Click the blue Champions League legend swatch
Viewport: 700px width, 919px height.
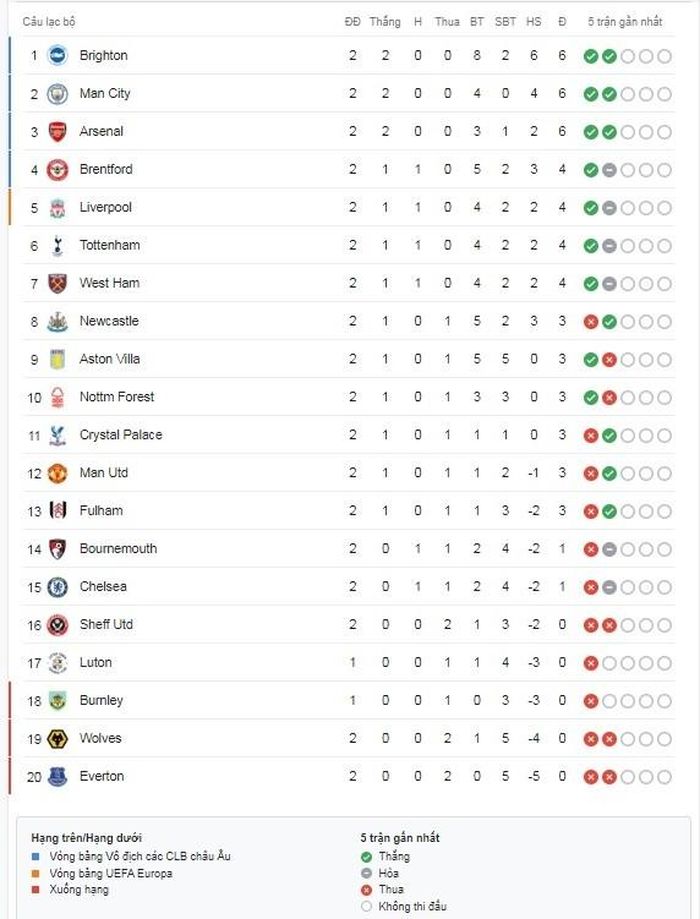[x=36, y=856]
